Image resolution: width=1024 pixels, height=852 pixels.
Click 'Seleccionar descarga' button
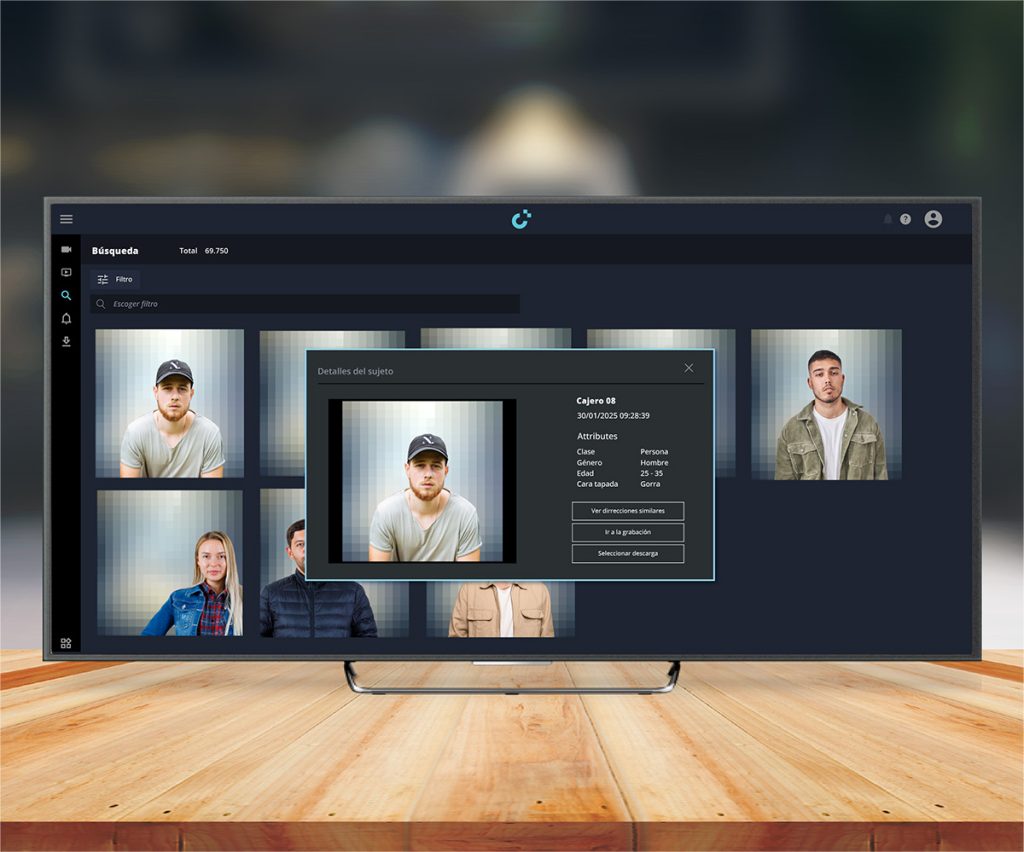[x=627, y=553]
